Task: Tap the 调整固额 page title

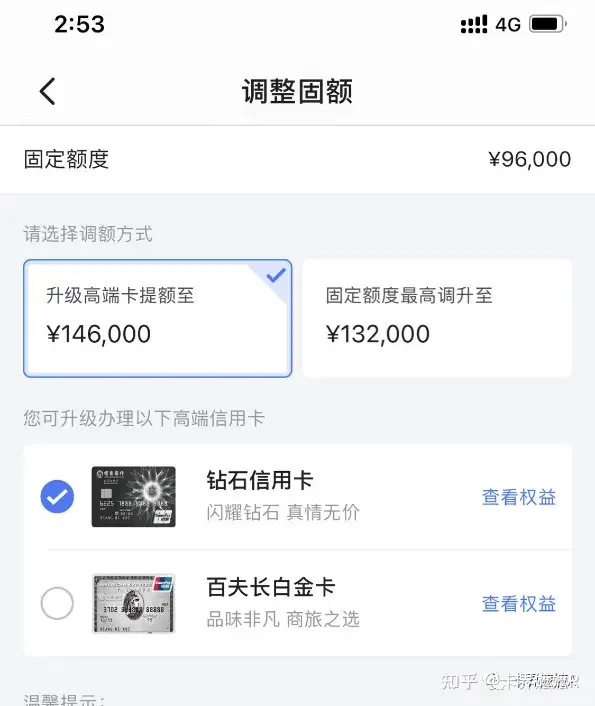Action: (297, 91)
